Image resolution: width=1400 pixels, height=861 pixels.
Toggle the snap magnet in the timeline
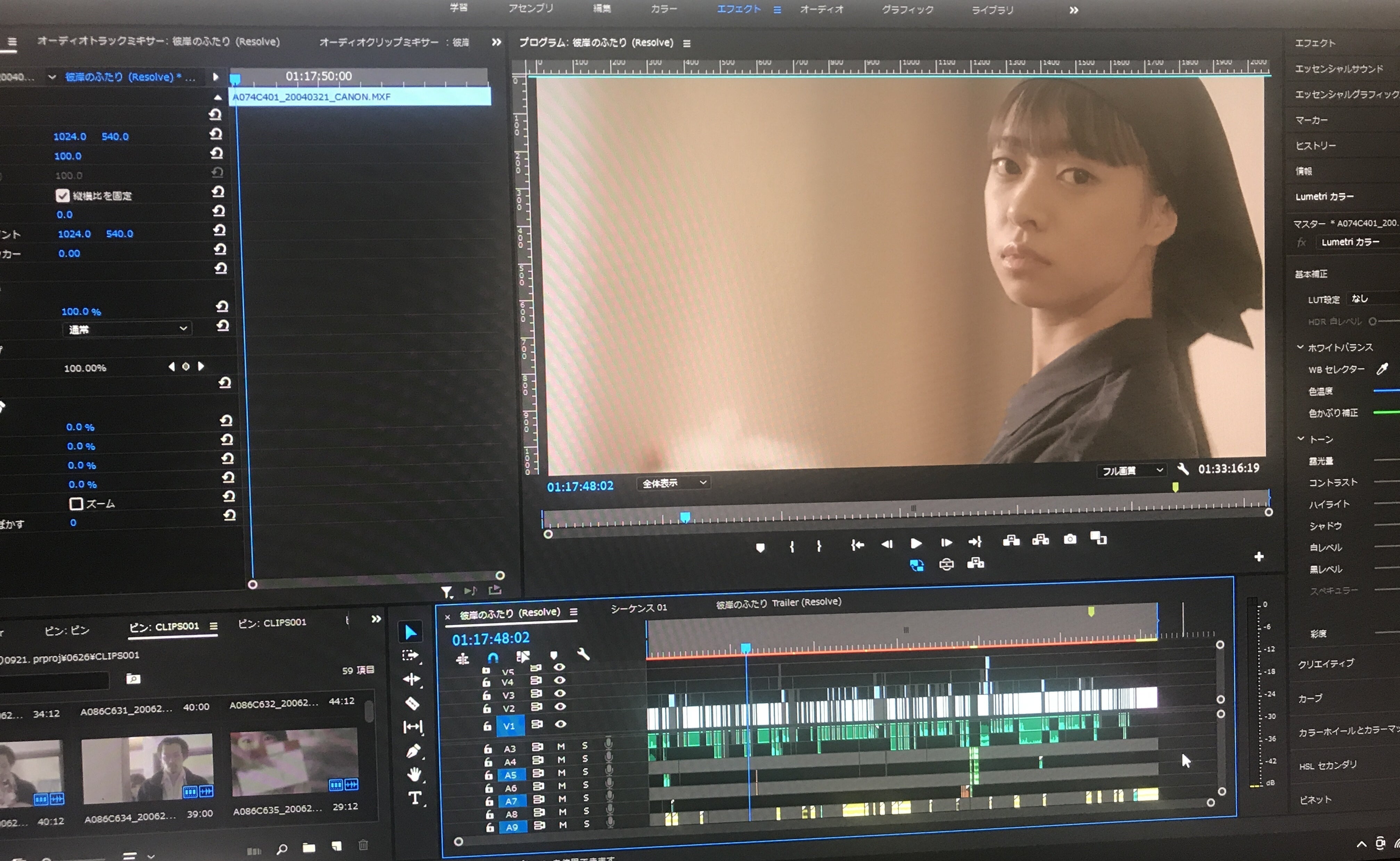(x=493, y=658)
